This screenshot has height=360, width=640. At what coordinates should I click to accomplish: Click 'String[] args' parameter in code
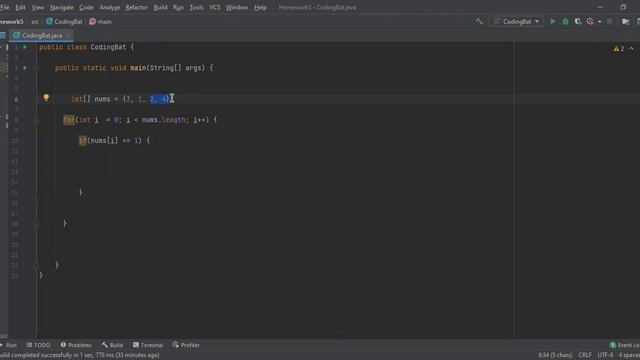coord(177,68)
